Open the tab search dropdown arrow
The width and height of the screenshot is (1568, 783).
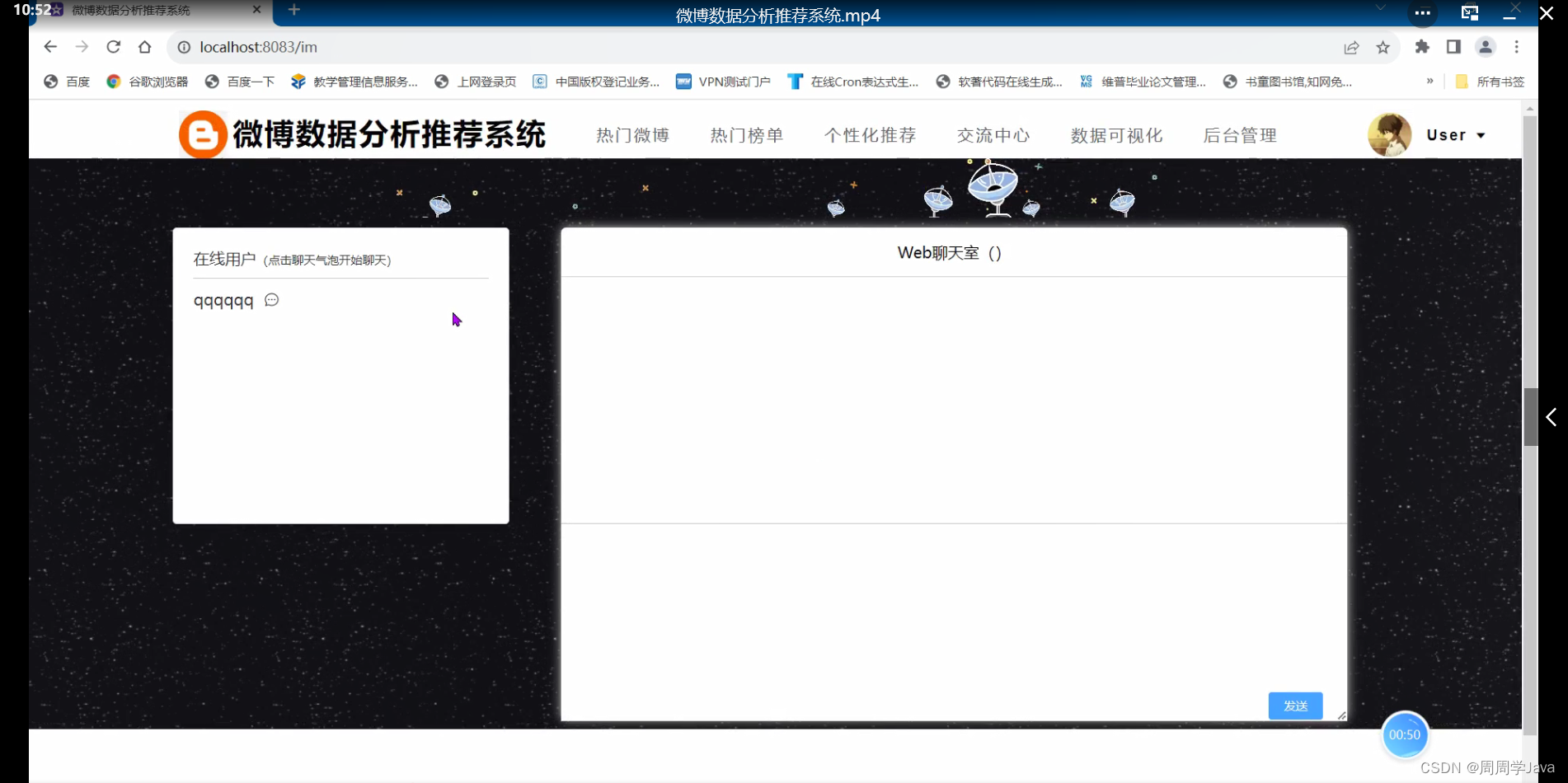(x=1380, y=7)
